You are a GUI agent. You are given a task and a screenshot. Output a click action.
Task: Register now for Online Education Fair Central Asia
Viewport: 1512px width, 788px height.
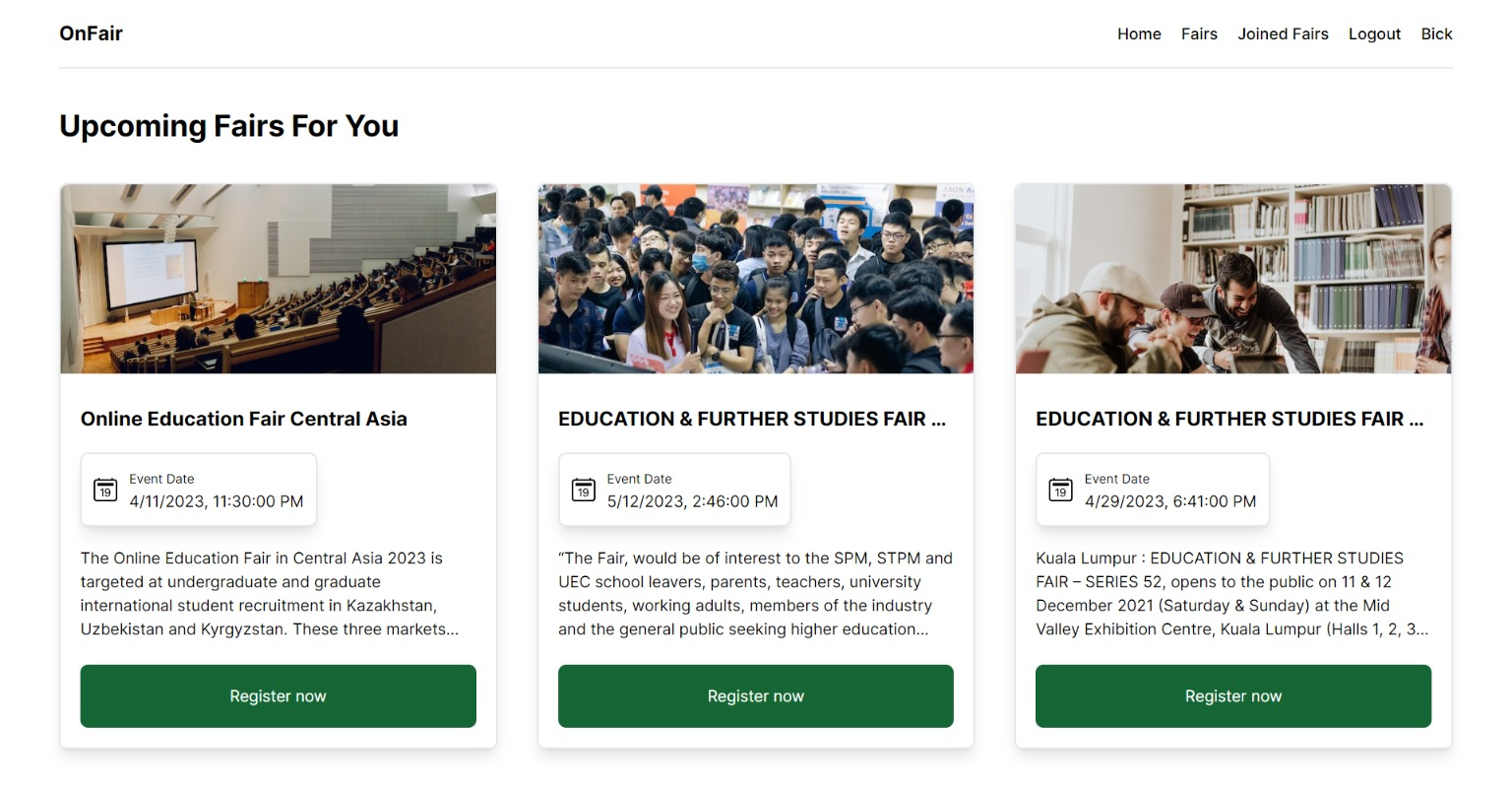(x=278, y=696)
